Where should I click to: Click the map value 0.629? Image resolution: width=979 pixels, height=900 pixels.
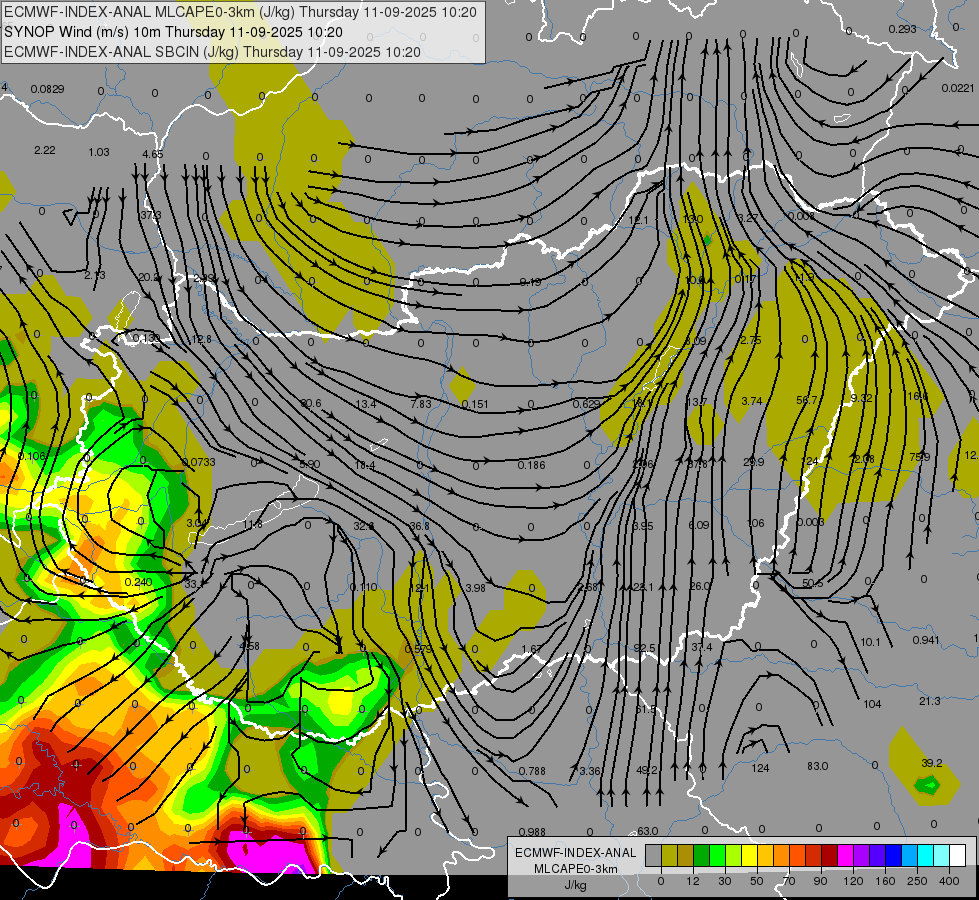[586, 404]
